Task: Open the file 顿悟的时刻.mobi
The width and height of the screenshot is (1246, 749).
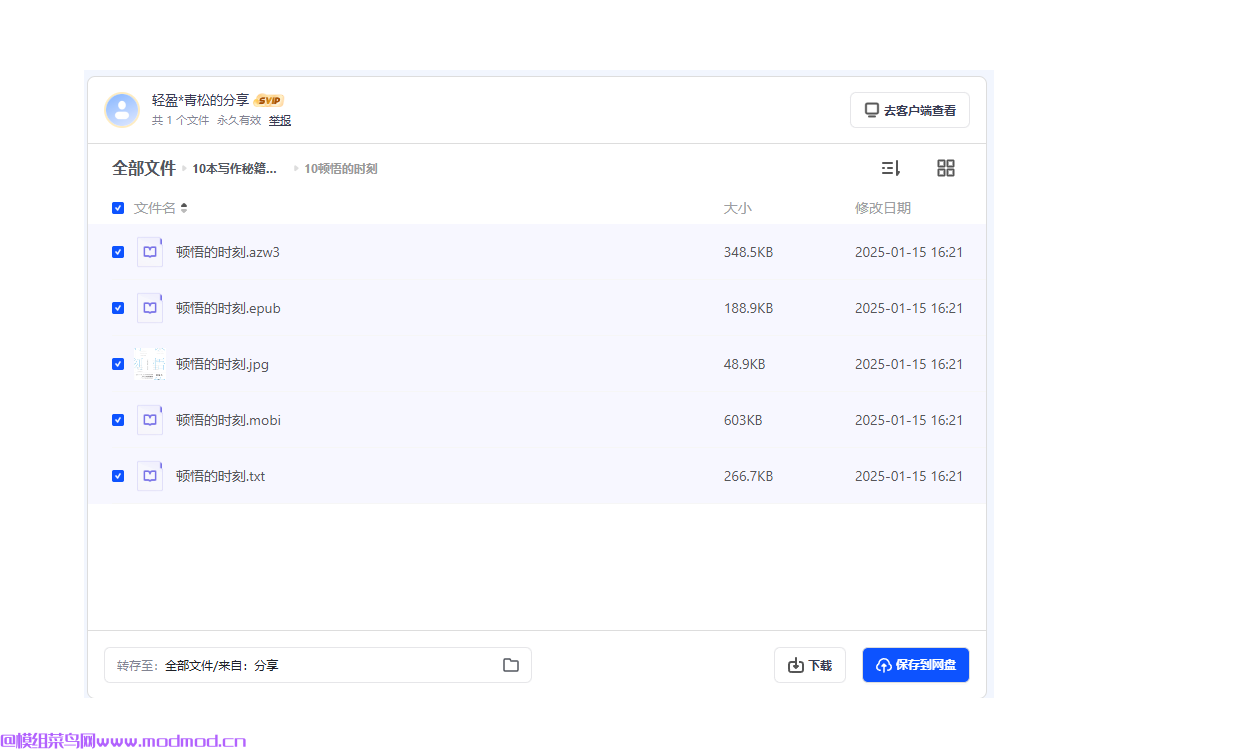Action: [228, 420]
